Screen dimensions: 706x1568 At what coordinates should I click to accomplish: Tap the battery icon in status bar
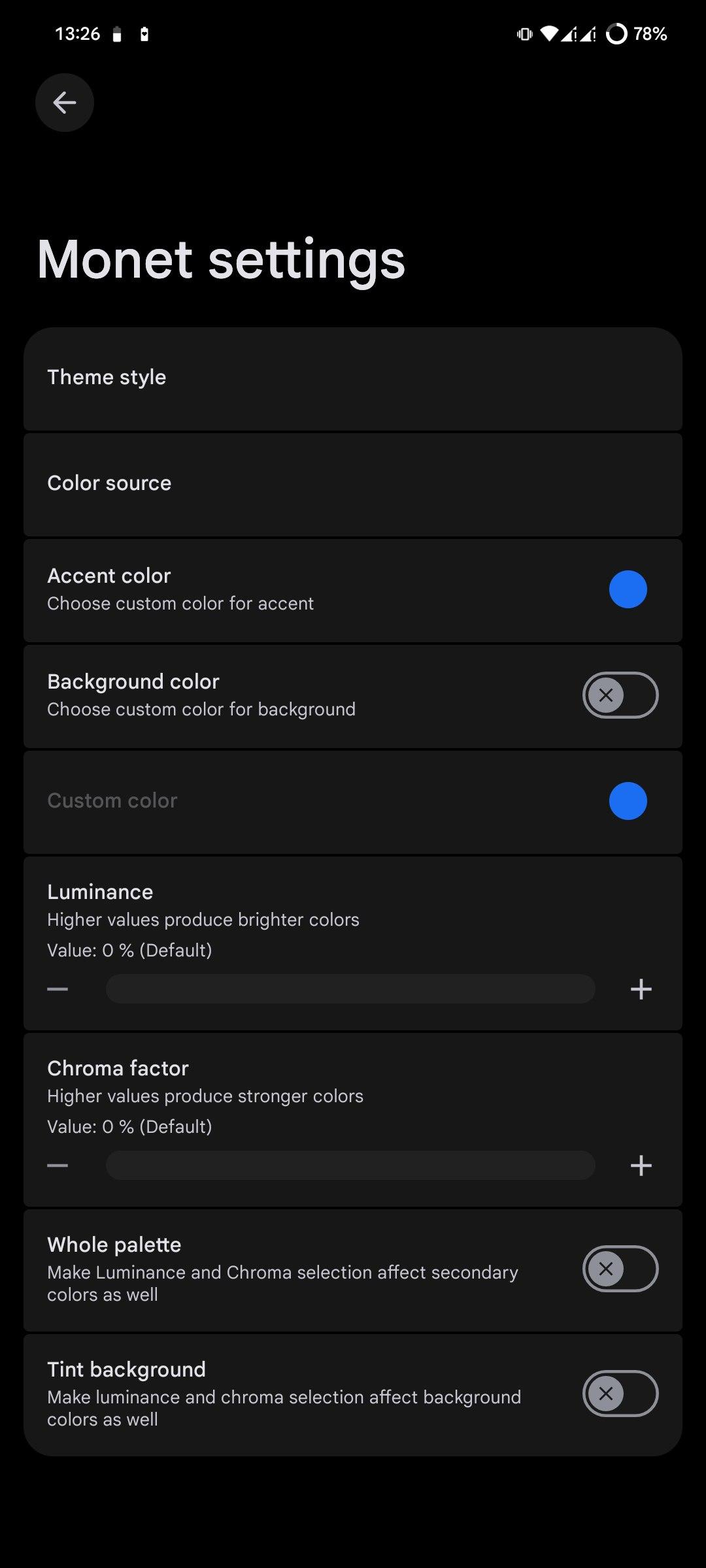[x=616, y=34]
